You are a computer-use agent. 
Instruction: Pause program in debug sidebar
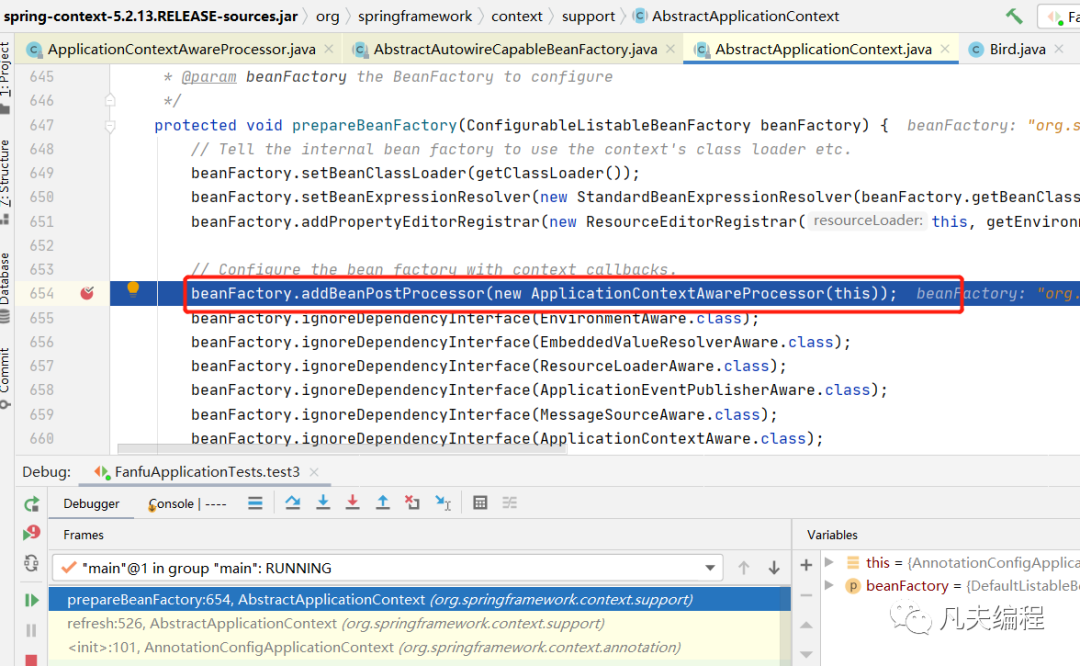[x=31, y=629]
